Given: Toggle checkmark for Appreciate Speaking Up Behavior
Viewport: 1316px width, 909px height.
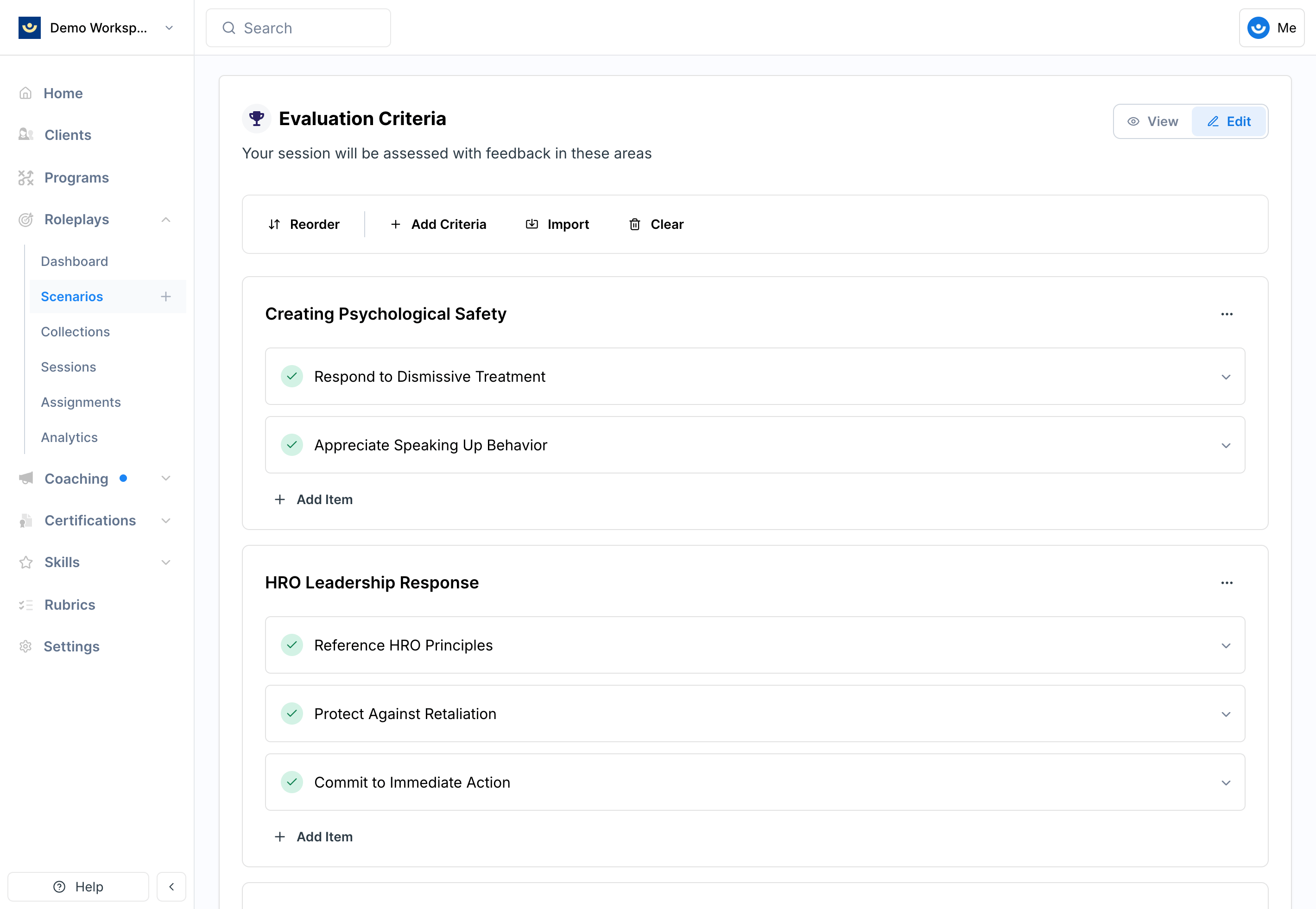Looking at the screenshot, I should point(291,445).
